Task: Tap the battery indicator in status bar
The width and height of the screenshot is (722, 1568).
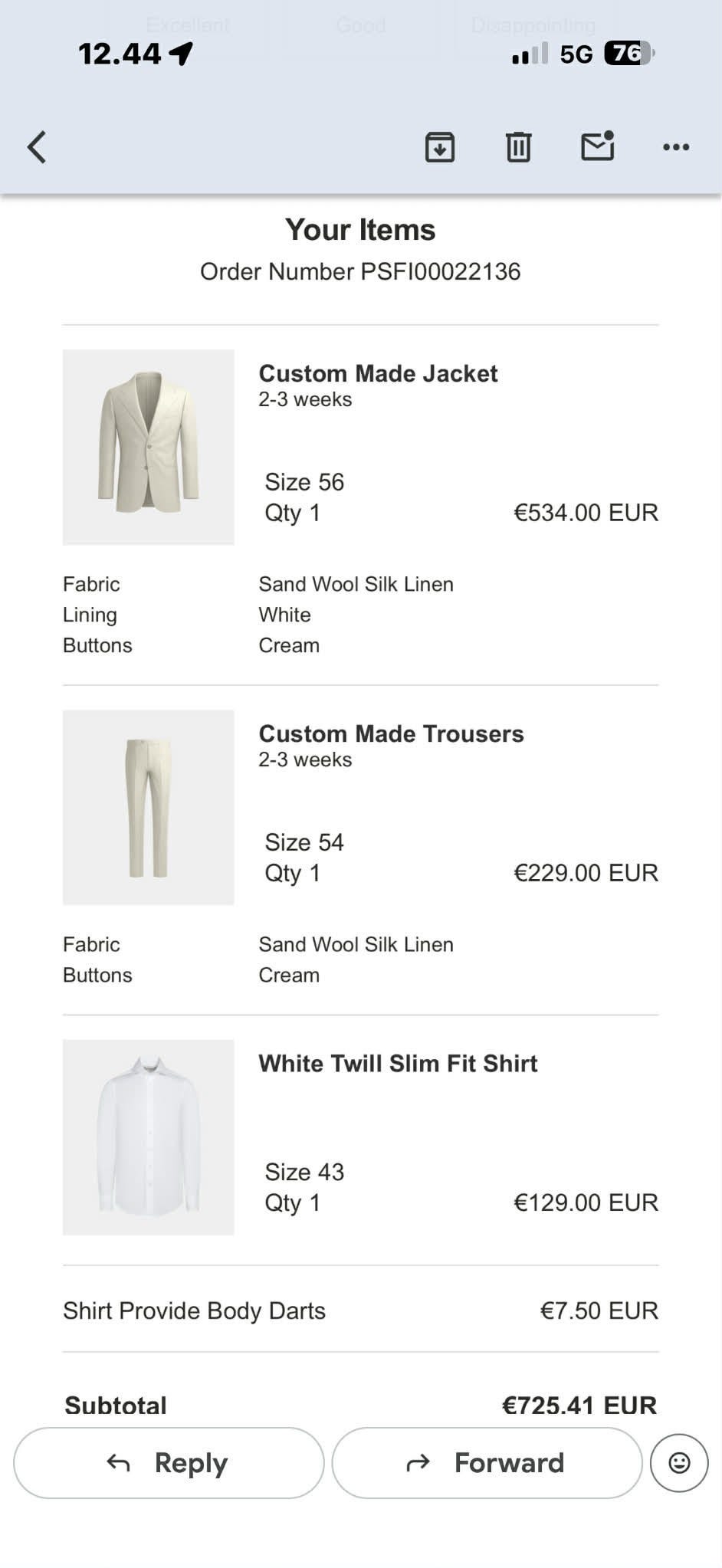Action: [x=628, y=53]
